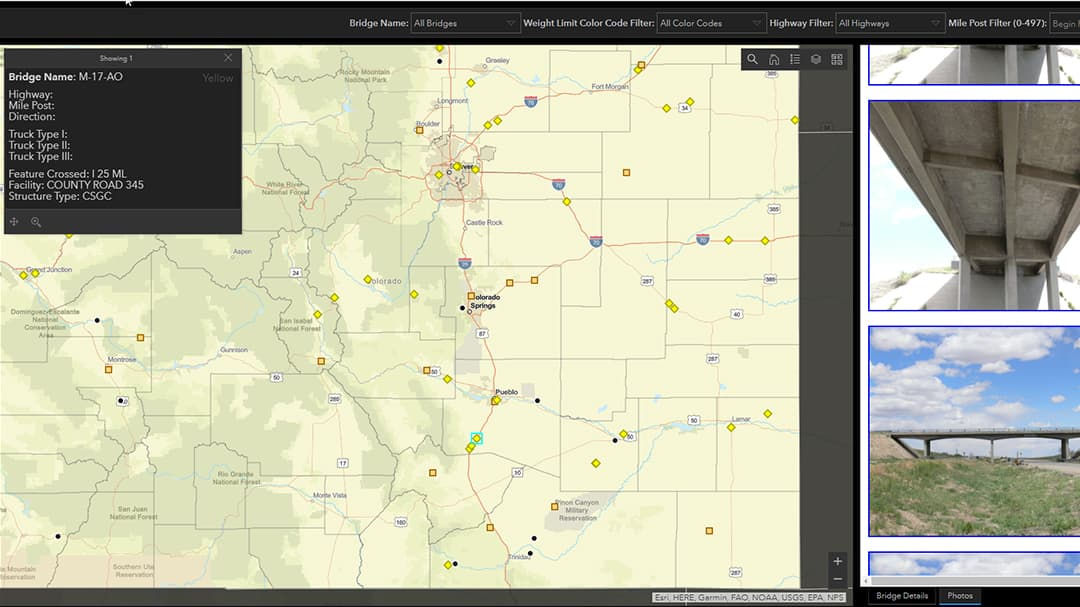1080x607 pixels.
Task: Toggle the Yellow color code label
Action: (x=218, y=77)
